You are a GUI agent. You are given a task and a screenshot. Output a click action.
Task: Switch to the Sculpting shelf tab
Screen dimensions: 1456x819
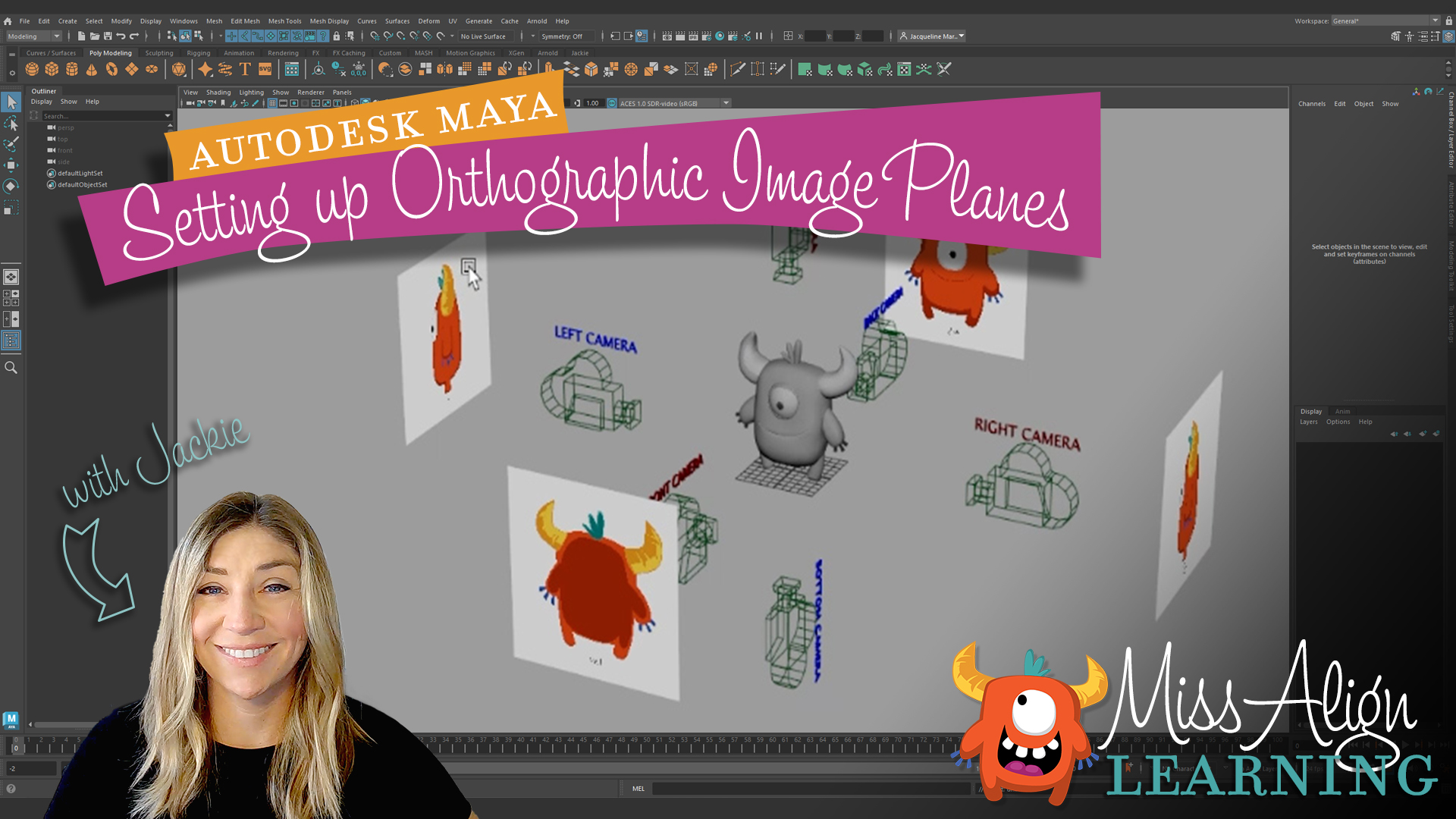159,53
